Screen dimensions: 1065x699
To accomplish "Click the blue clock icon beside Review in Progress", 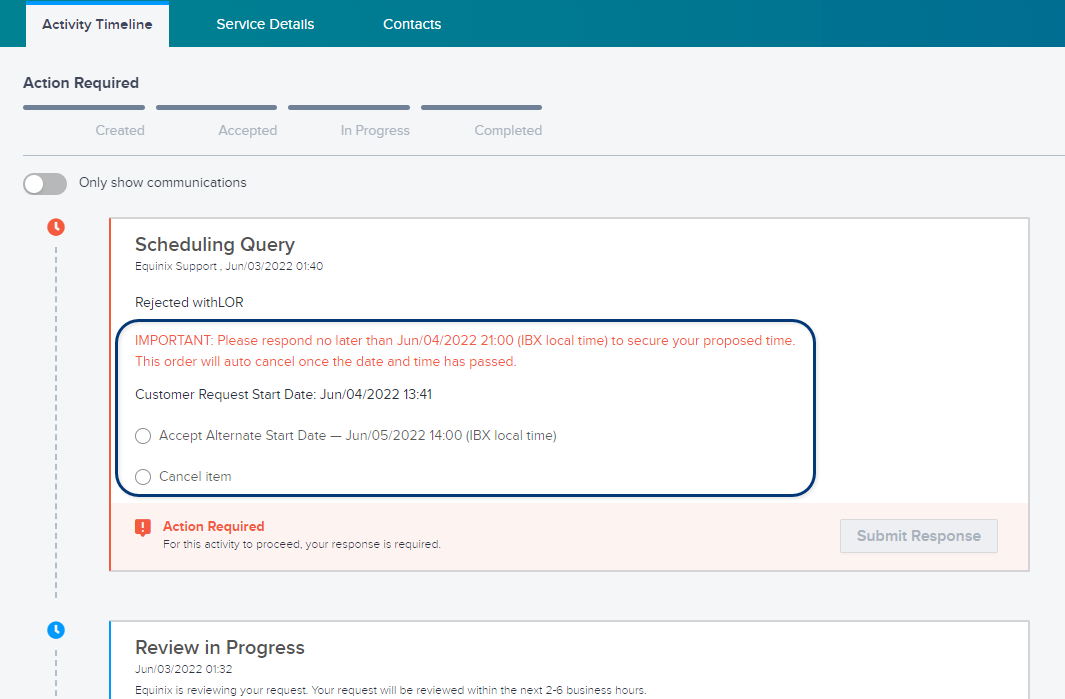I will pos(56,630).
